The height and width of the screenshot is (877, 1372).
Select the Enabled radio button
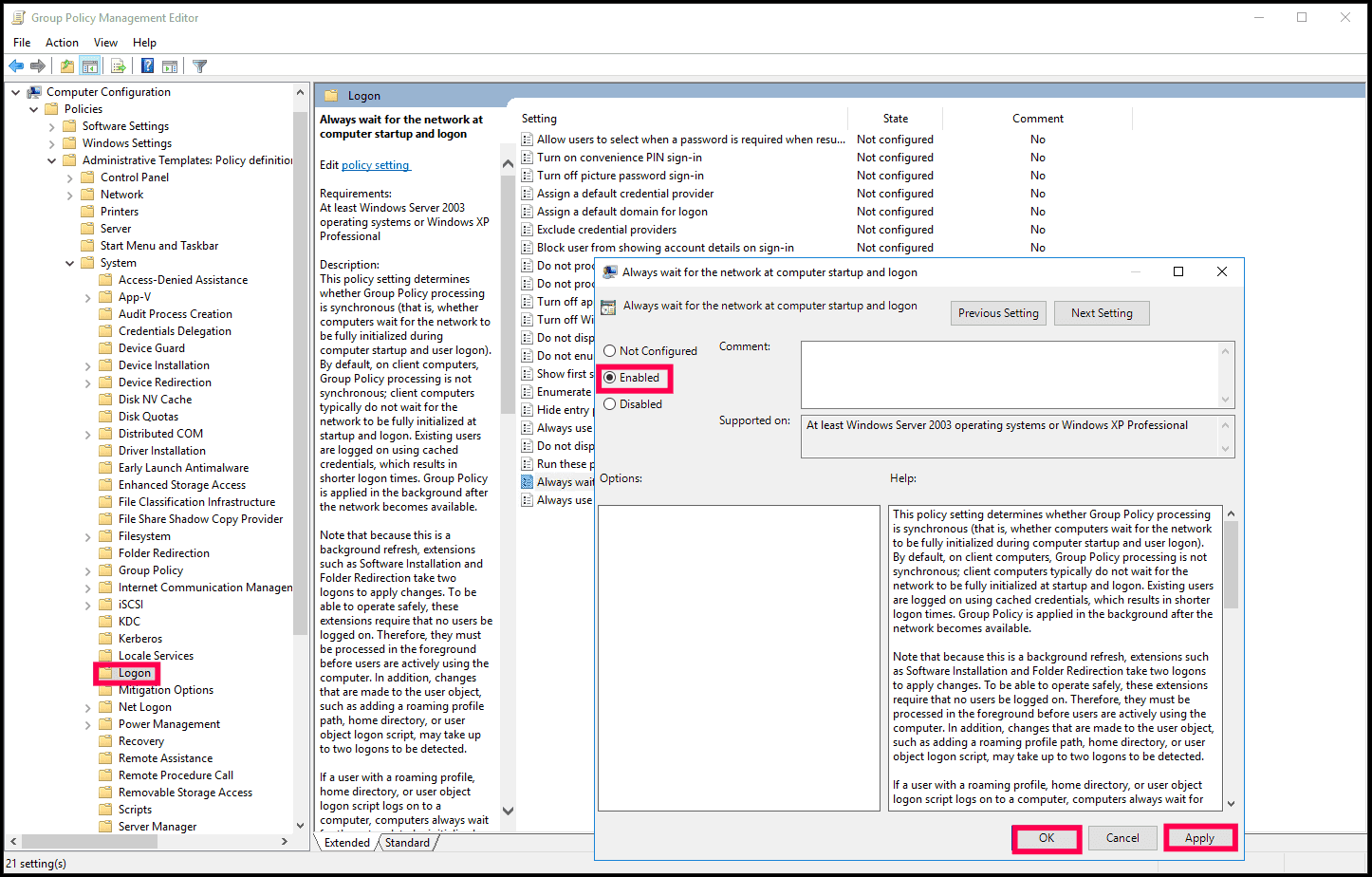(610, 378)
